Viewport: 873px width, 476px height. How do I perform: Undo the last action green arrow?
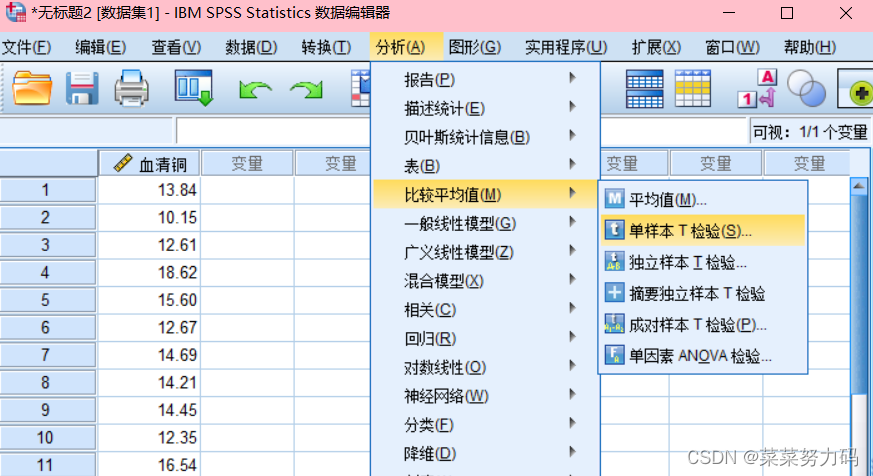point(255,89)
